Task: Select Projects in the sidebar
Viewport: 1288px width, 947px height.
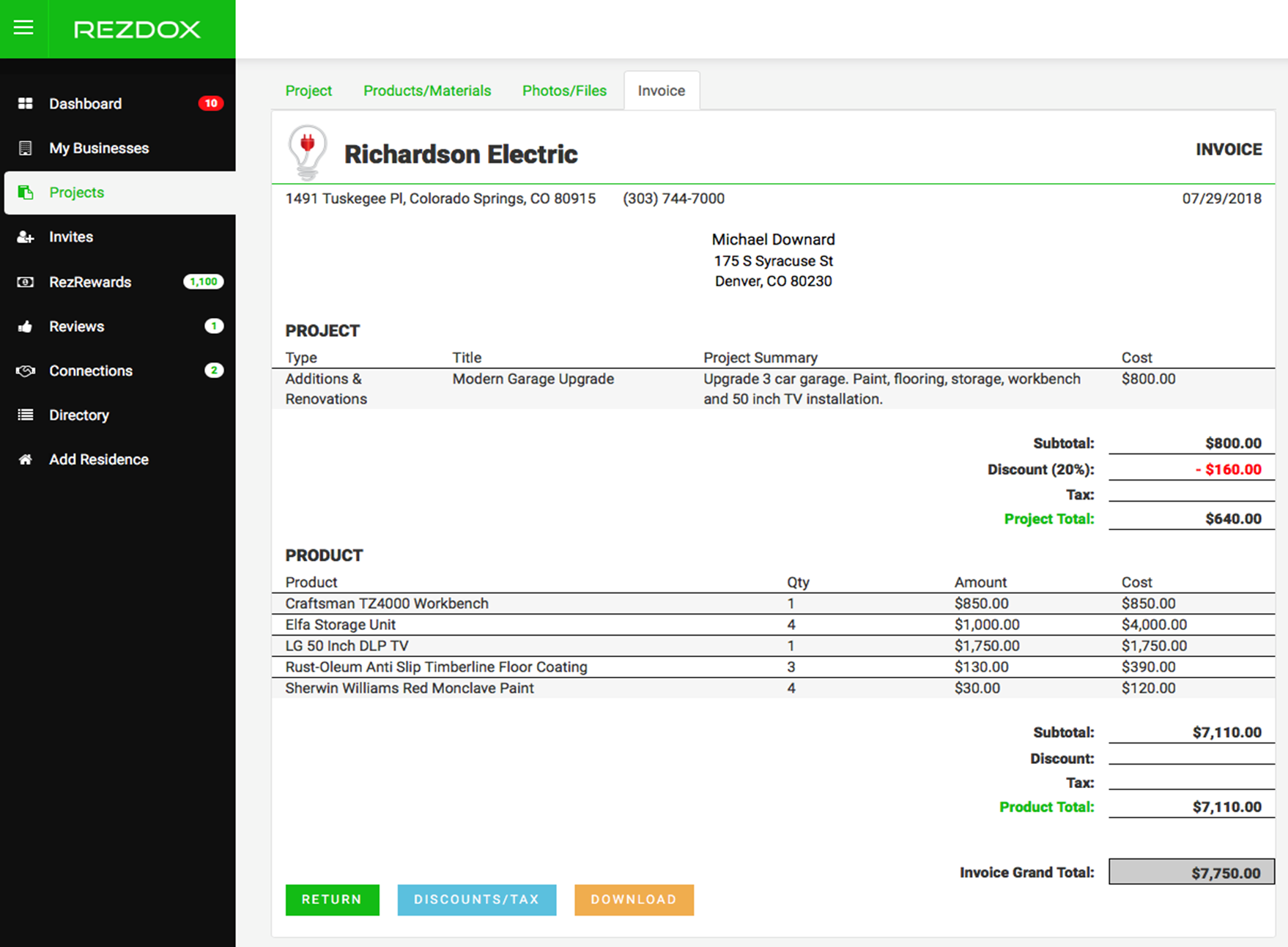Action: tap(119, 193)
